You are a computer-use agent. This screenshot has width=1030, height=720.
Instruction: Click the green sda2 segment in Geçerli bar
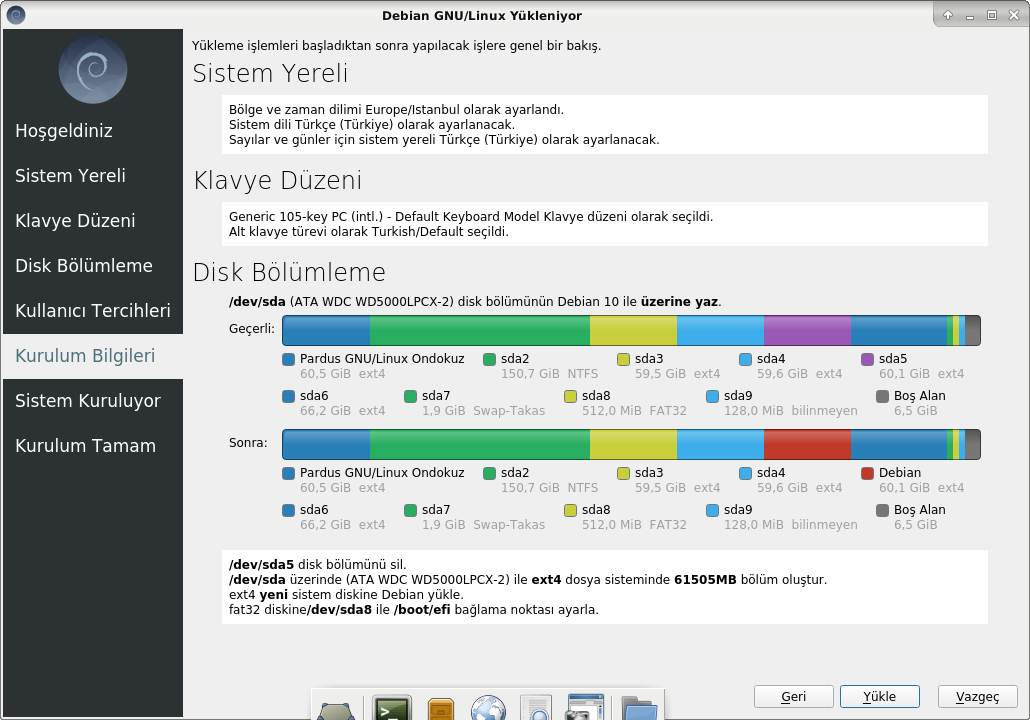(x=480, y=330)
